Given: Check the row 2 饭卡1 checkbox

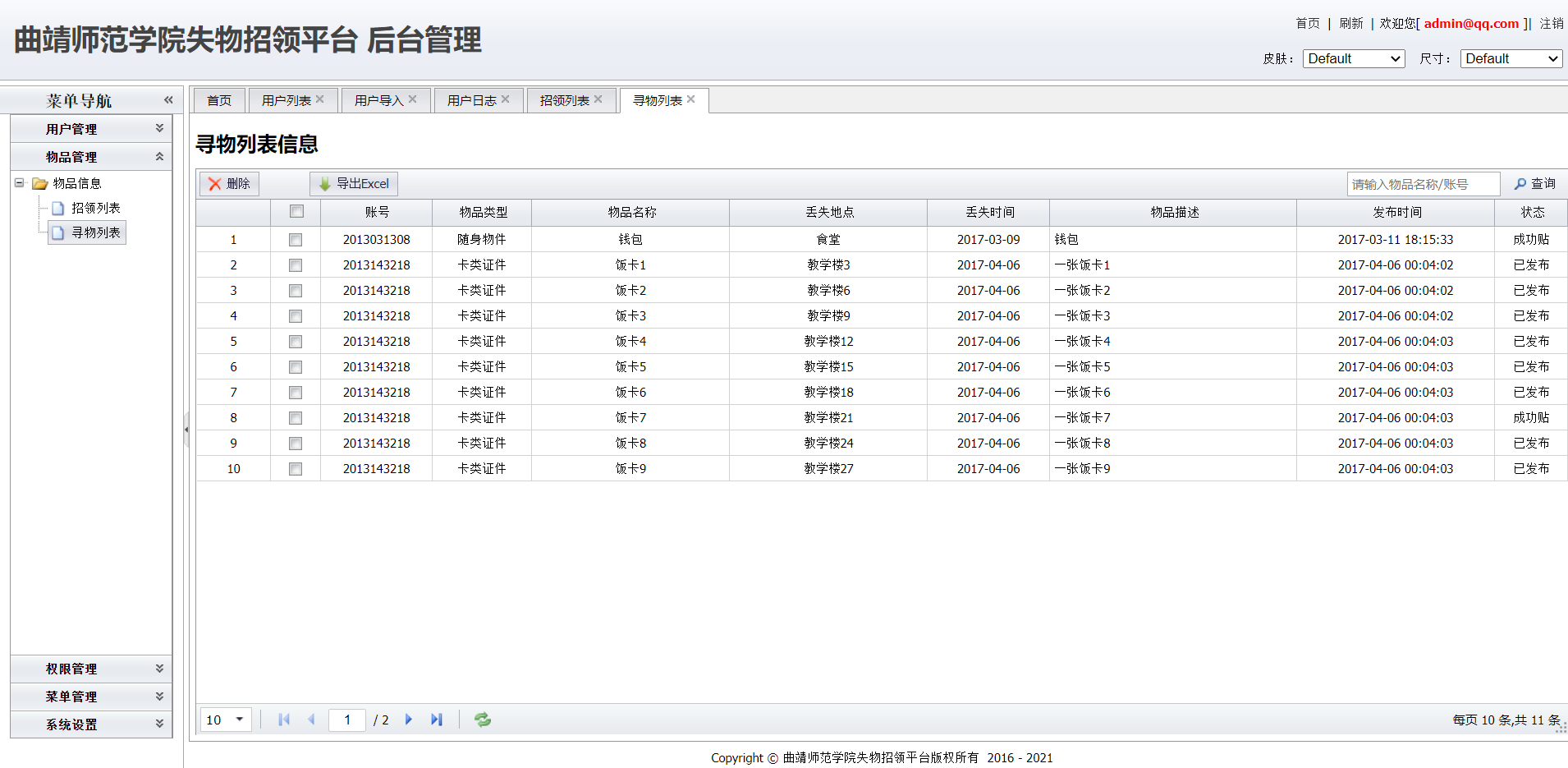Looking at the screenshot, I should [x=296, y=265].
